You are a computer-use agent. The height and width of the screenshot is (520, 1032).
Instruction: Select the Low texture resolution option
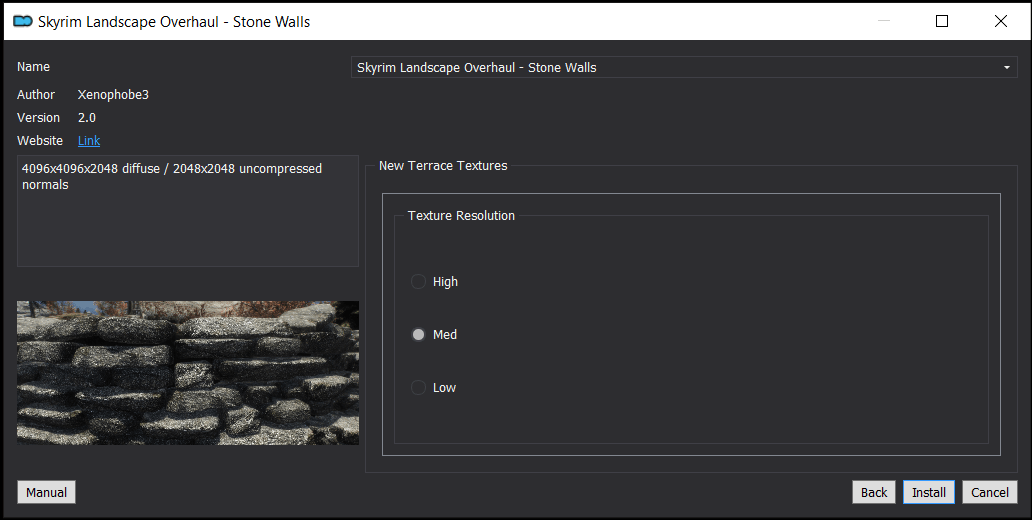point(434,388)
